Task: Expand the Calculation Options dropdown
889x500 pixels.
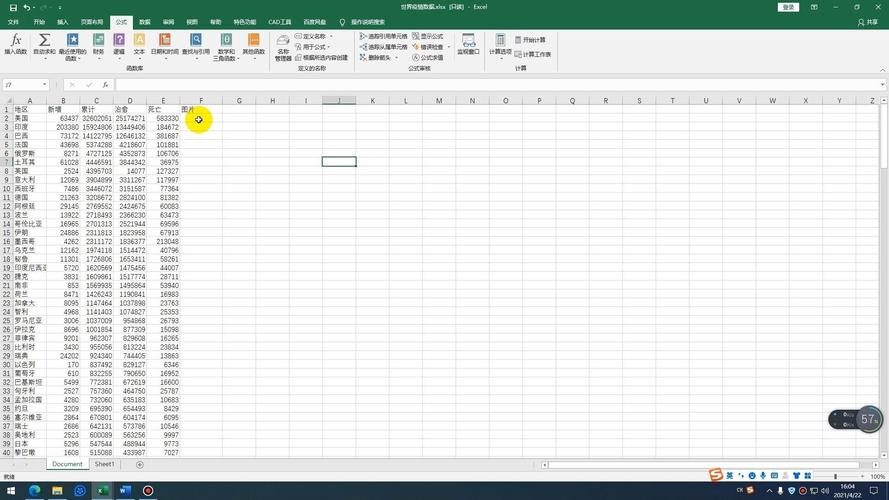Action: click(x=500, y=45)
